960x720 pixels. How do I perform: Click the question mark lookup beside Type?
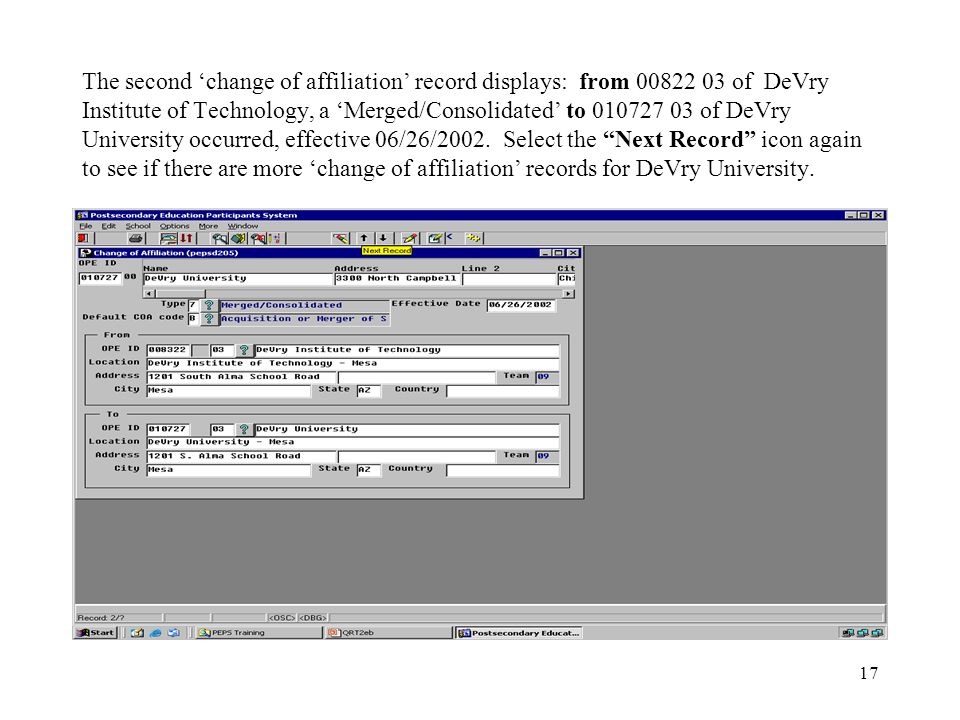(x=209, y=305)
